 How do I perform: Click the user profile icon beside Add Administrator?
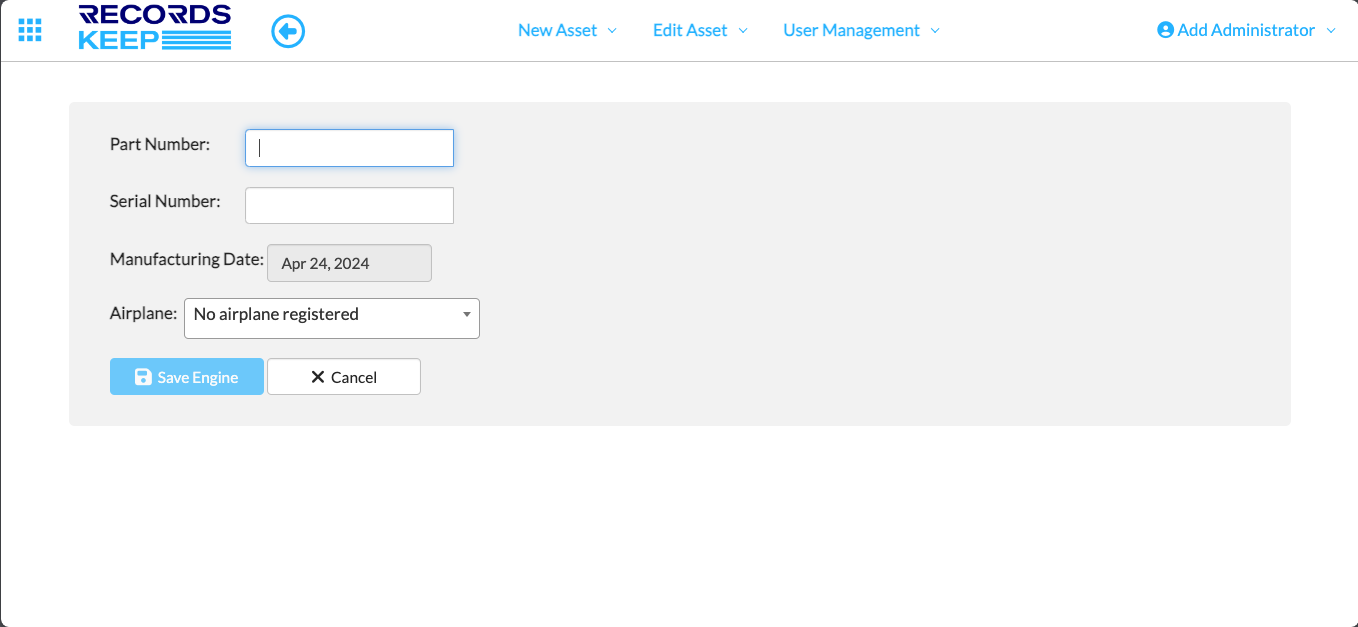(1165, 30)
